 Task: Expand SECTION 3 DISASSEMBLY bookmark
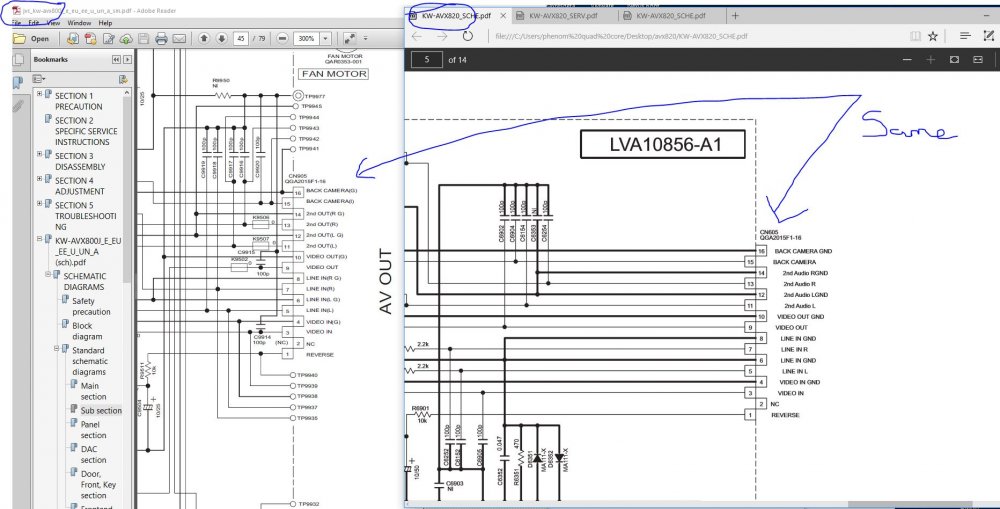click(40, 154)
